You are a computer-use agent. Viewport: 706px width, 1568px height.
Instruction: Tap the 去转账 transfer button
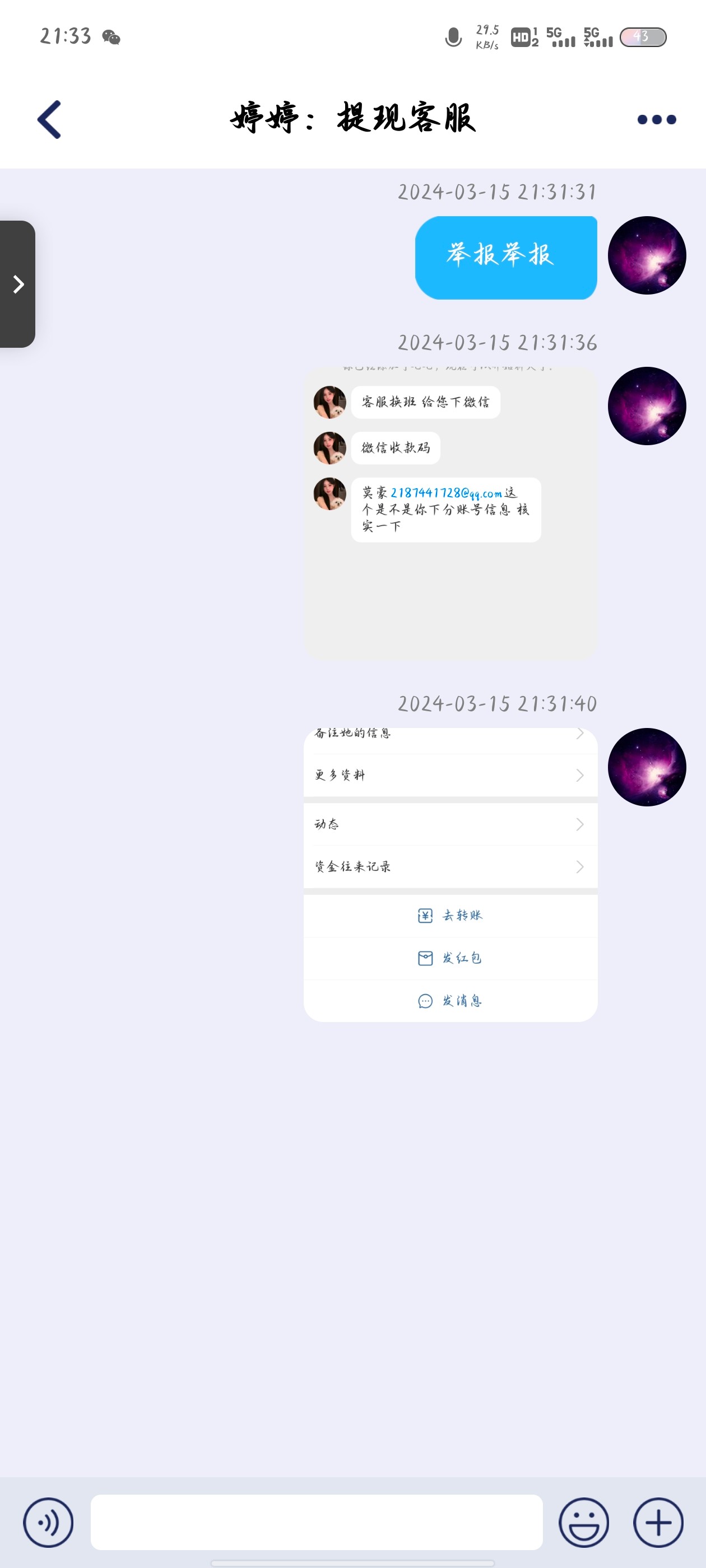(x=450, y=916)
